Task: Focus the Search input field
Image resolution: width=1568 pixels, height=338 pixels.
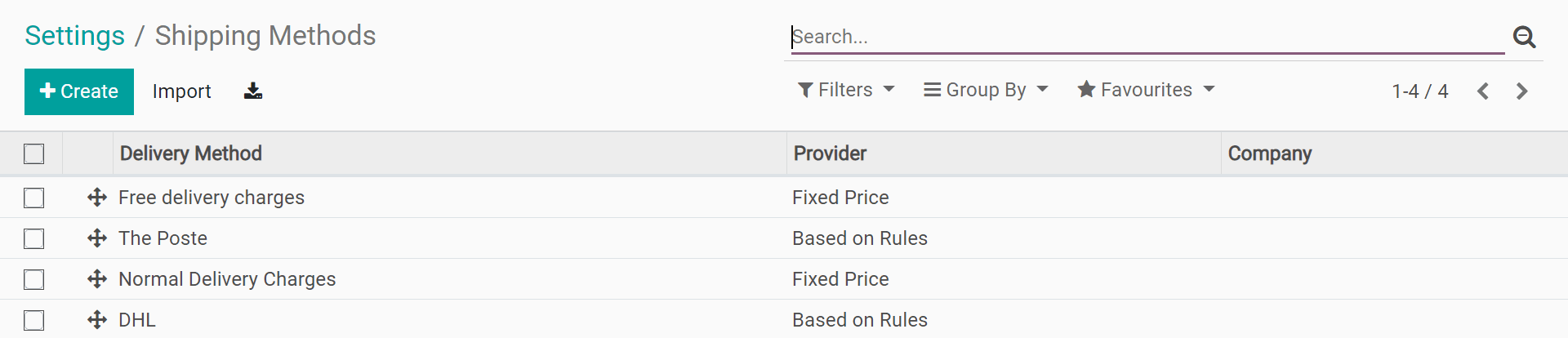Action: coord(1143,37)
